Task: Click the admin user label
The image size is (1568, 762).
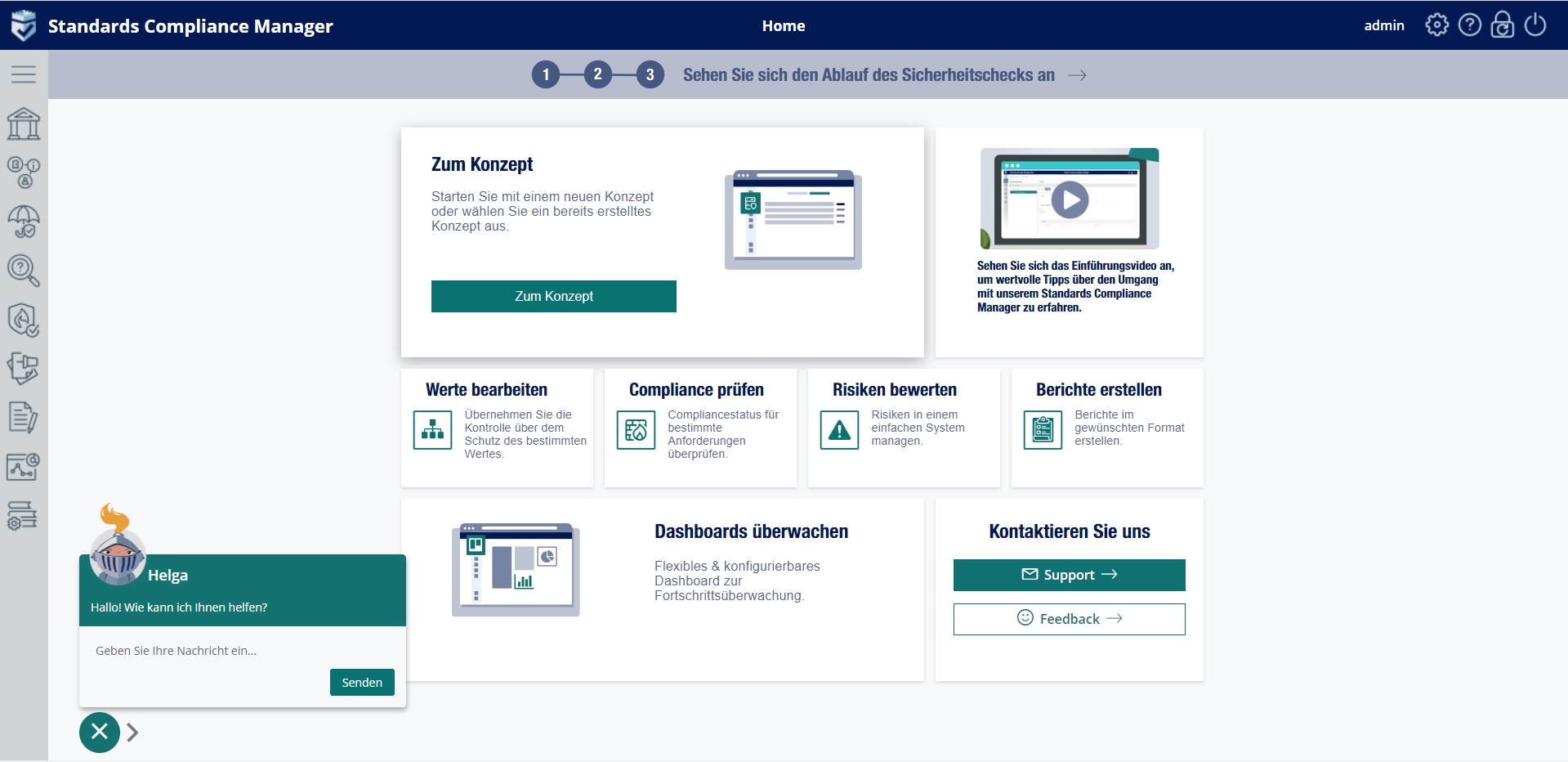Action: 1384,25
